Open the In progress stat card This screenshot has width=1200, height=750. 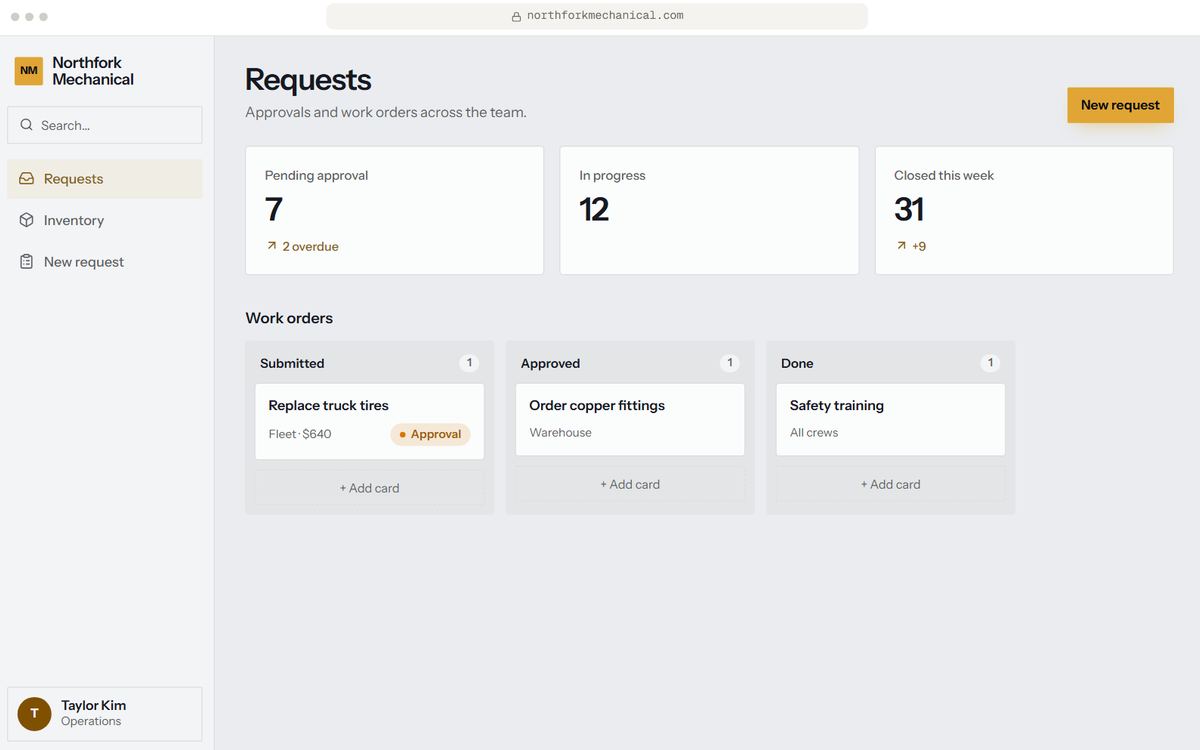pos(709,210)
